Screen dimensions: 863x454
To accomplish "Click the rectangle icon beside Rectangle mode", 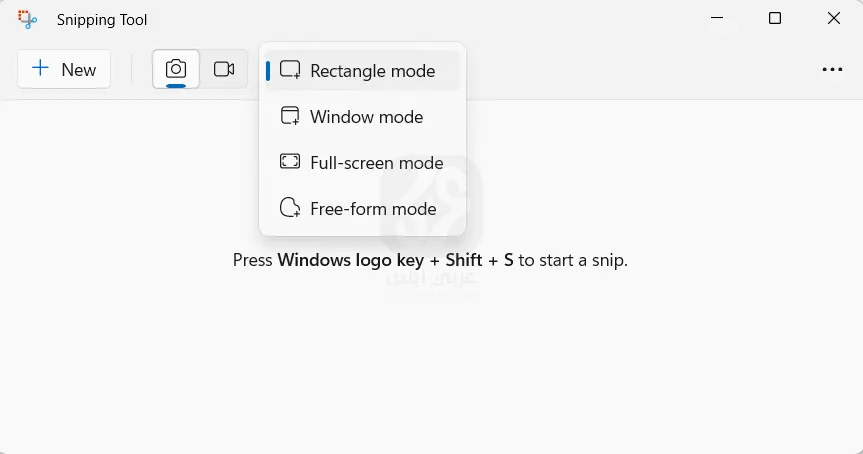I will pos(290,71).
